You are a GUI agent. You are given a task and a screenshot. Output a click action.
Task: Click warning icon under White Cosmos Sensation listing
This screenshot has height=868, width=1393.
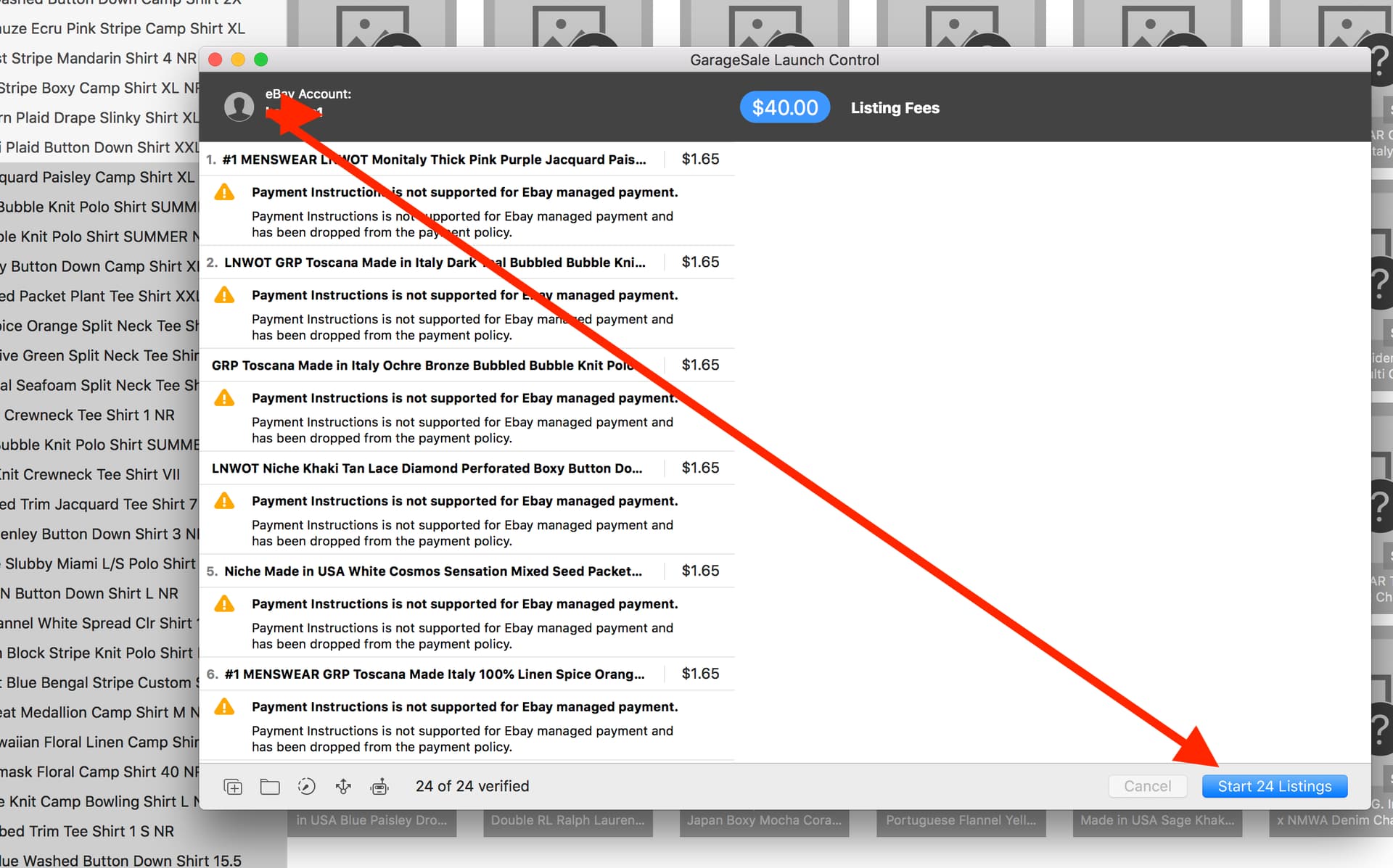click(225, 604)
